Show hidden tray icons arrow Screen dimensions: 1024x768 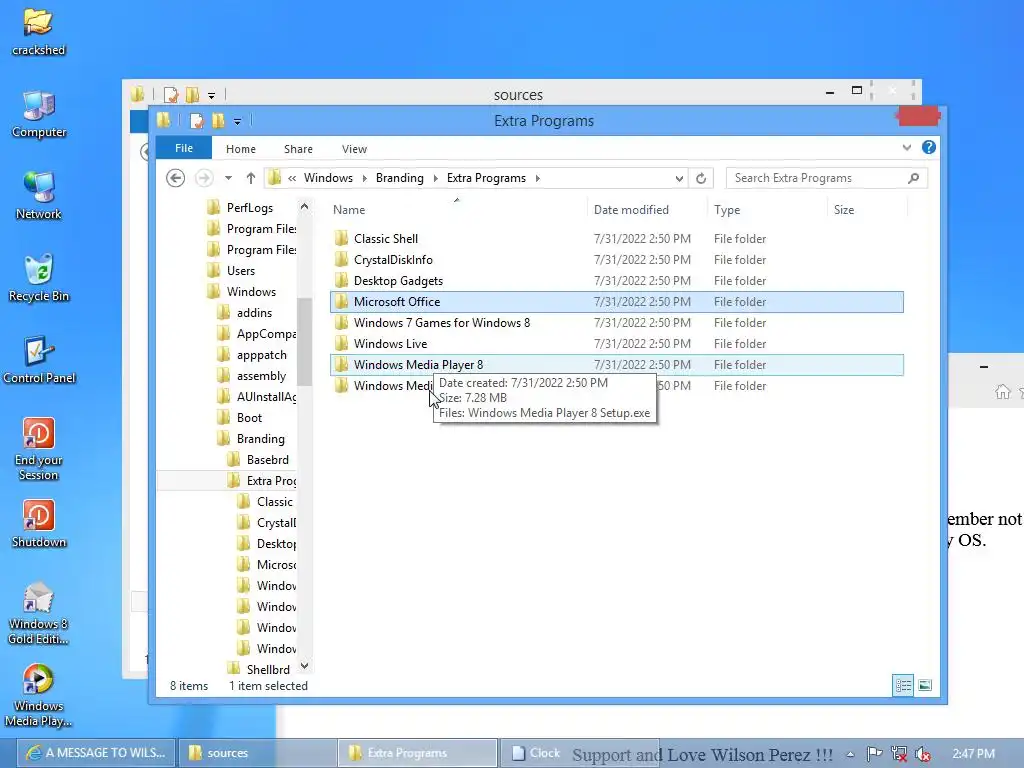click(x=850, y=754)
